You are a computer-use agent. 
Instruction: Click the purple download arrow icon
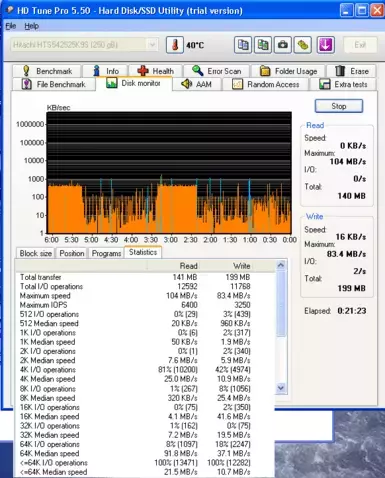click(325, 45)
